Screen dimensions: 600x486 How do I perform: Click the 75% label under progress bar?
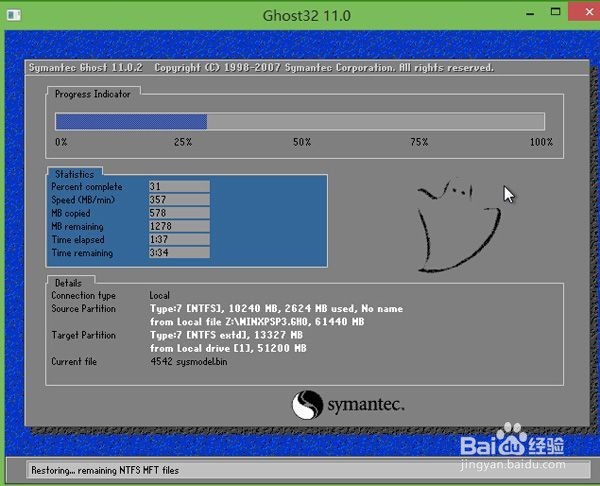(x=419, y=142)
